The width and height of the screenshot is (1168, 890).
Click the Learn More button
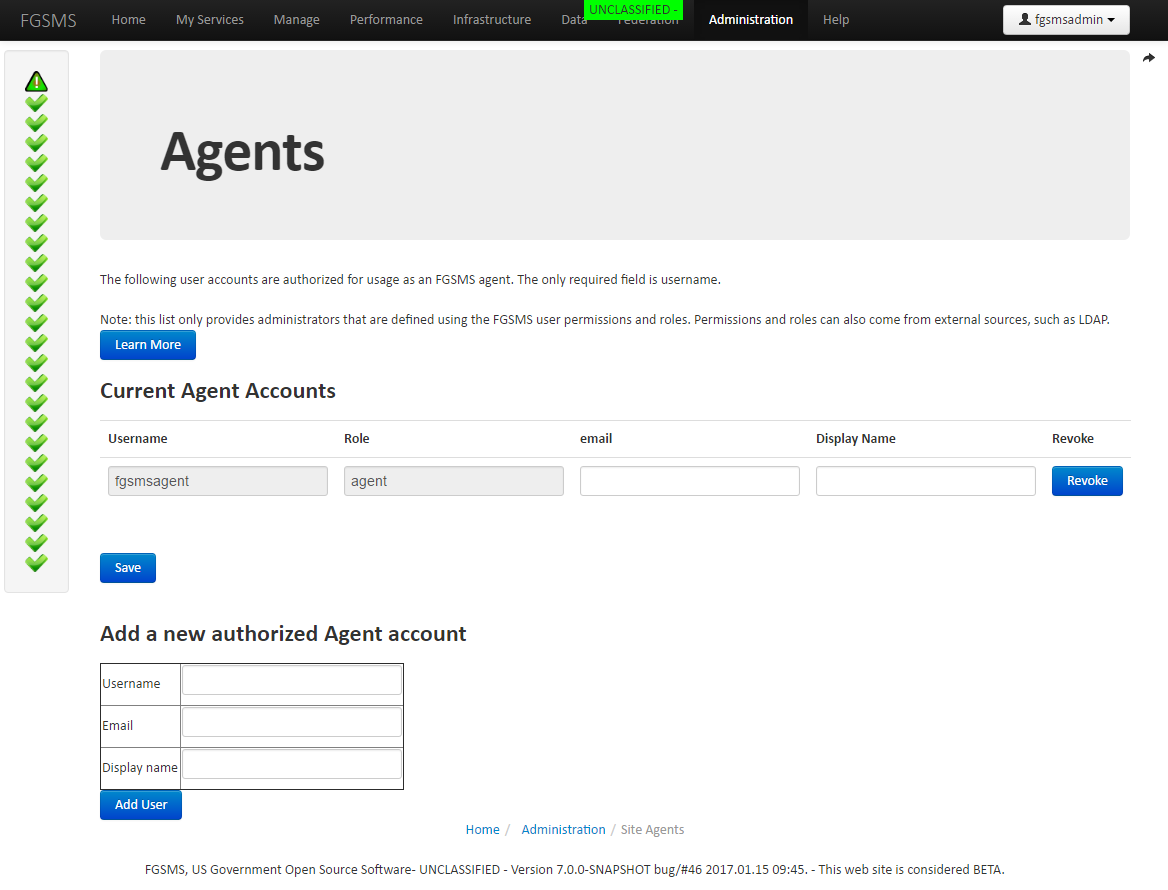click(x=147, y=345)
